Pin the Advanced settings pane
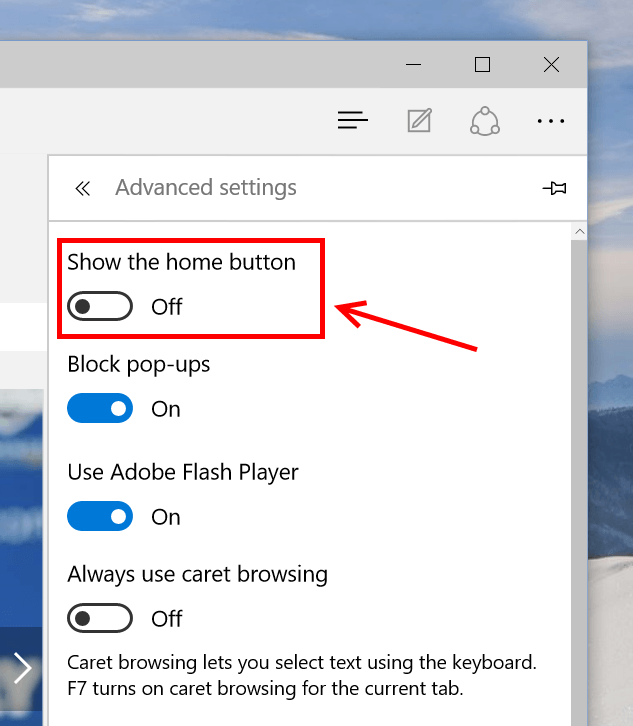This screenshot has width=633, height=726. click(554, 188)
